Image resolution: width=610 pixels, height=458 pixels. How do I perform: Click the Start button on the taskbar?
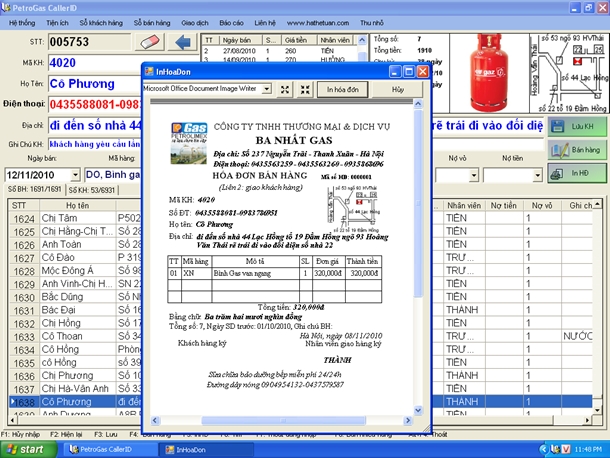coord(29,449)
